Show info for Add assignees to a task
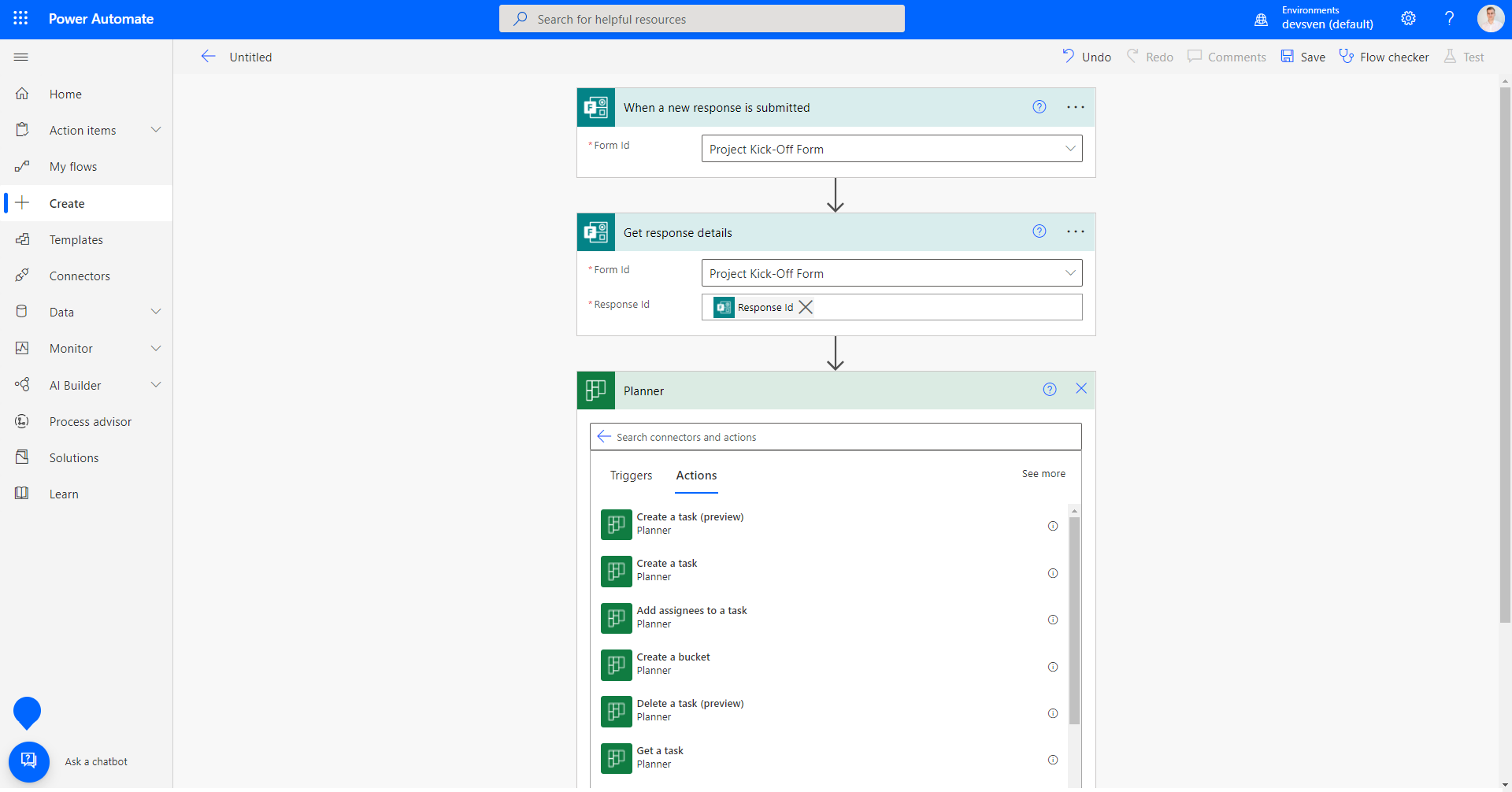This screenshot has width=1512, height=792. tap(1053, 620)
